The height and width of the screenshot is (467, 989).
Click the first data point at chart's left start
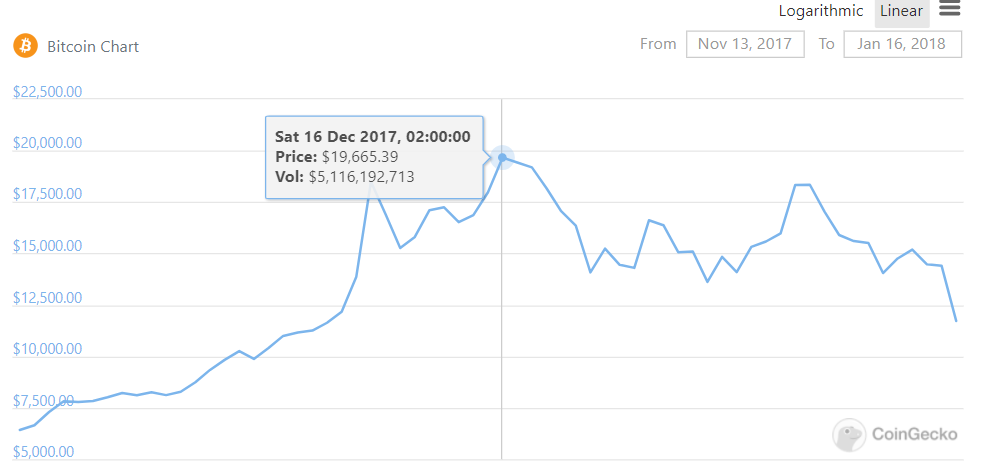(20, 430)
